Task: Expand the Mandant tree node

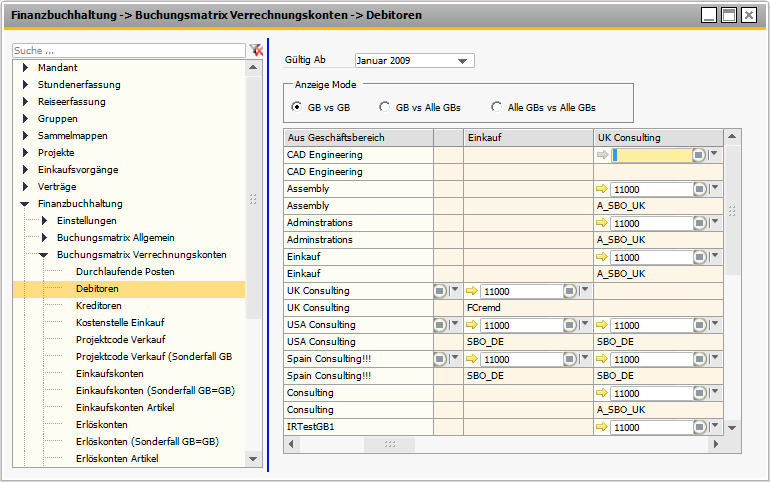Action: (26, 68)
